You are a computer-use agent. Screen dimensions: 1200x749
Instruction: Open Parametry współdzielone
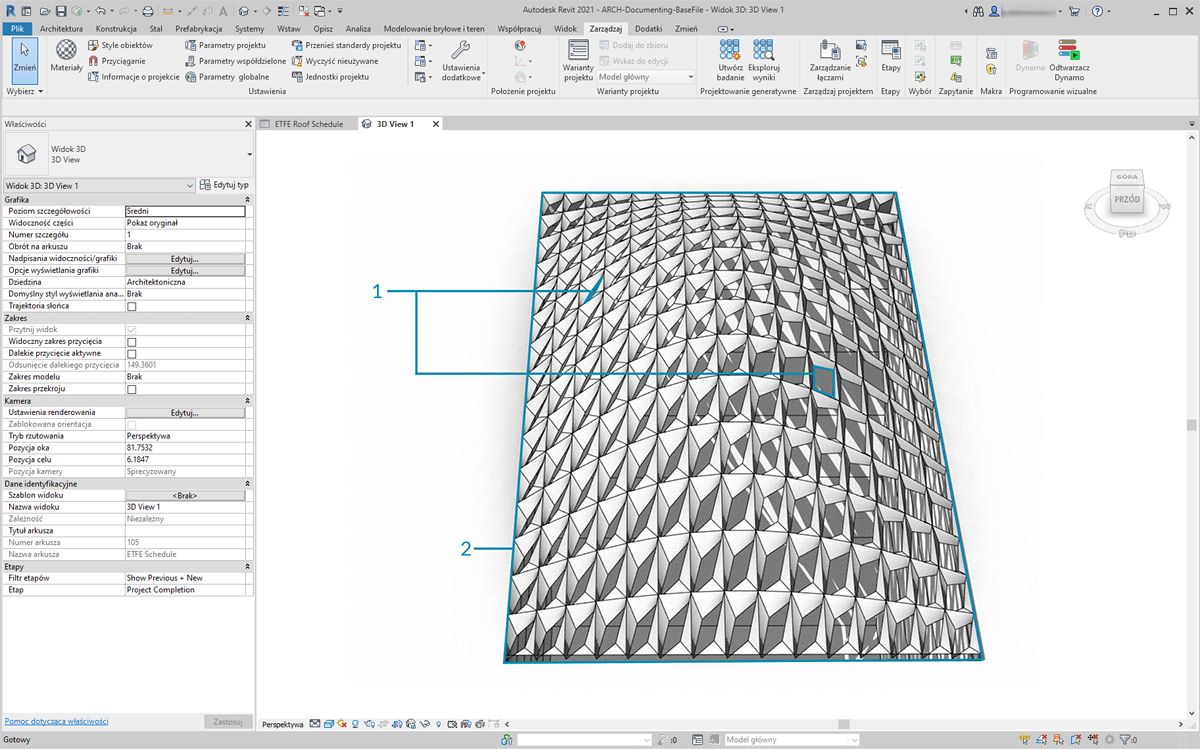(x=235, y=61)
